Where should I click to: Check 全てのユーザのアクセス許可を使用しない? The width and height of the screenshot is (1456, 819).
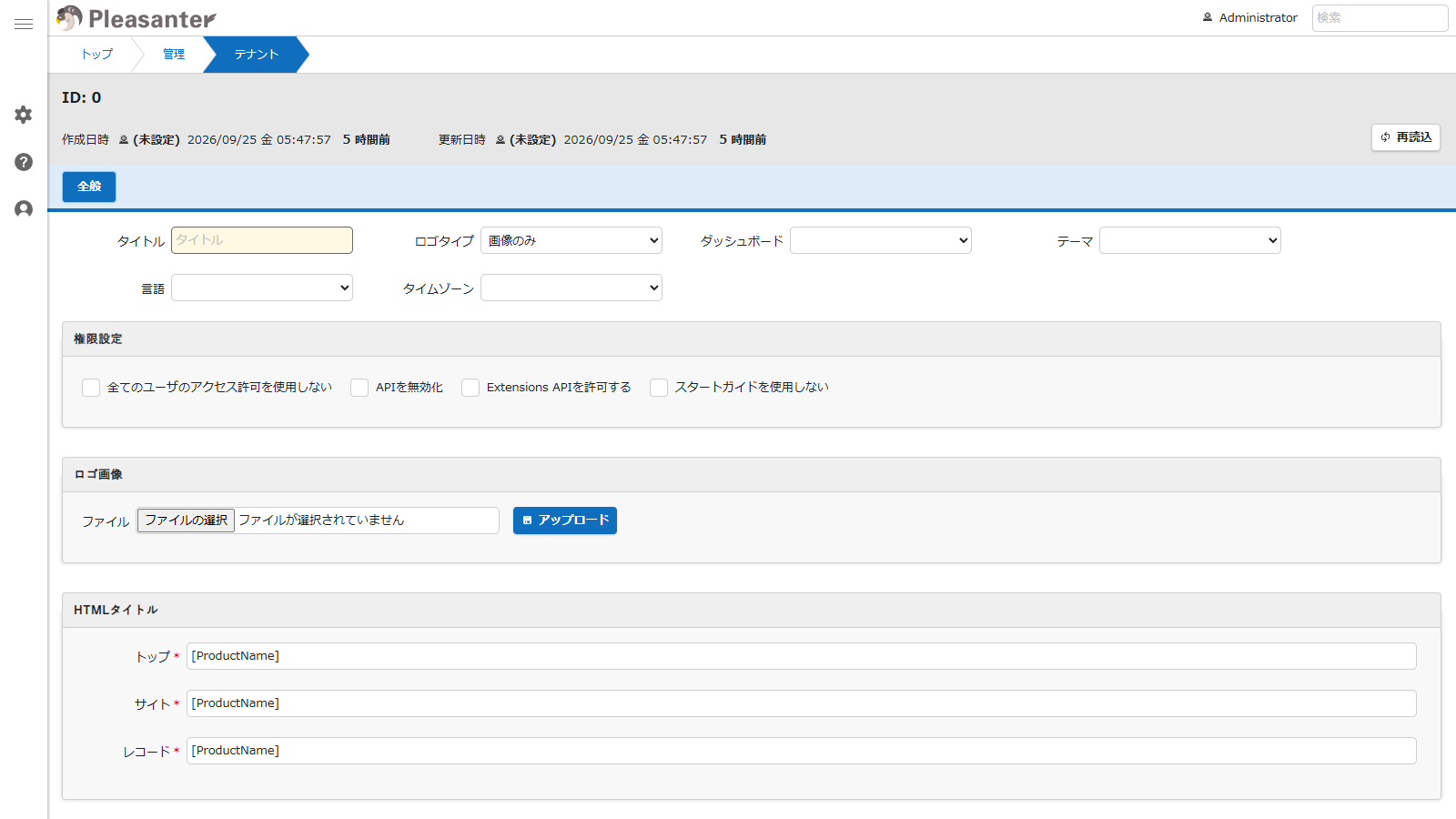[91, 388]
